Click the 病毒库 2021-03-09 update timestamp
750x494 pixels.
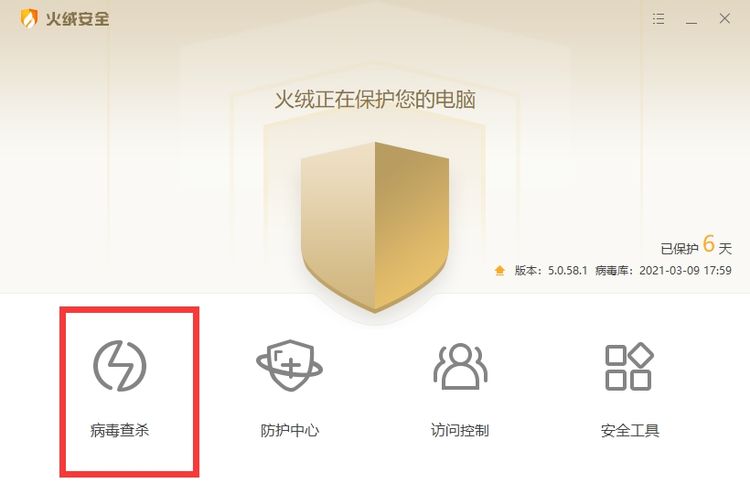tap(663, 271)
